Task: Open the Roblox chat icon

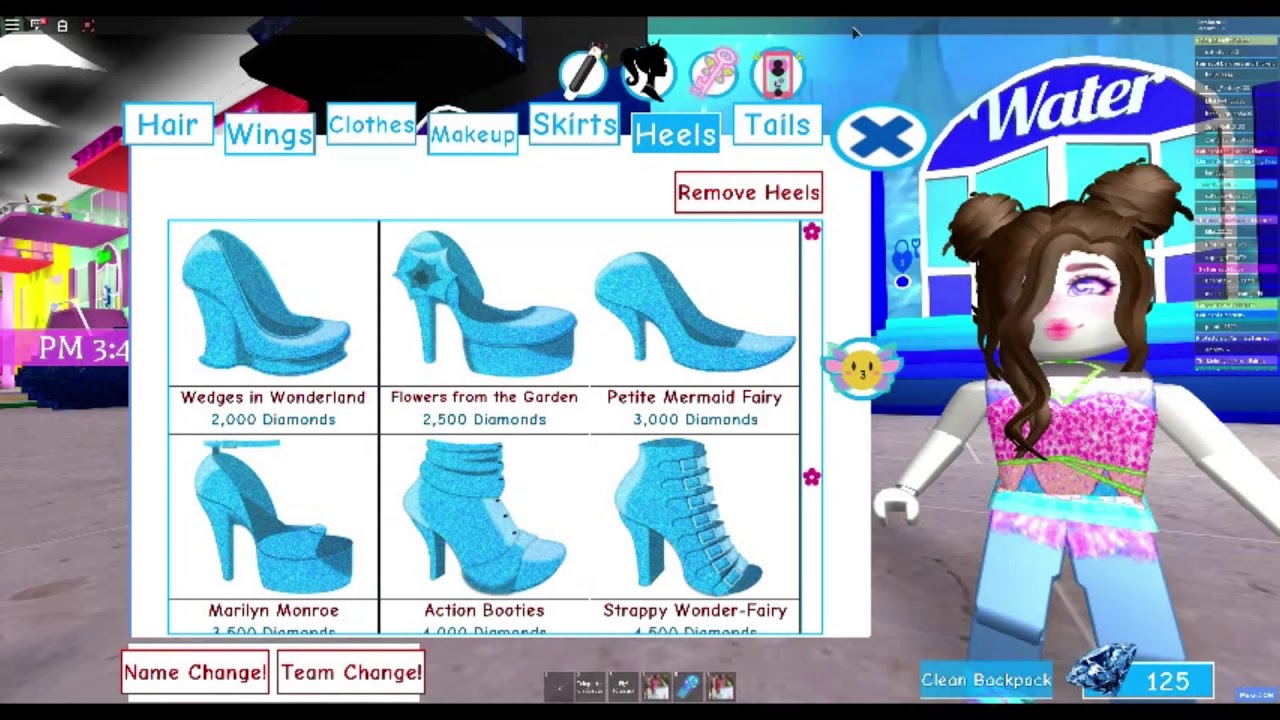Action: (37, 25)
